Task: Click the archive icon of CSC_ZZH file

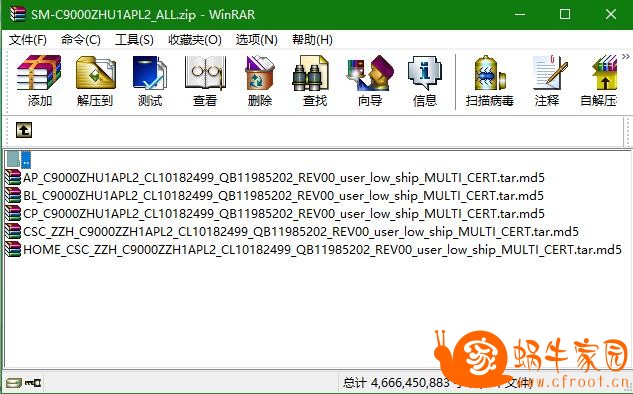Action: (13, 232)
